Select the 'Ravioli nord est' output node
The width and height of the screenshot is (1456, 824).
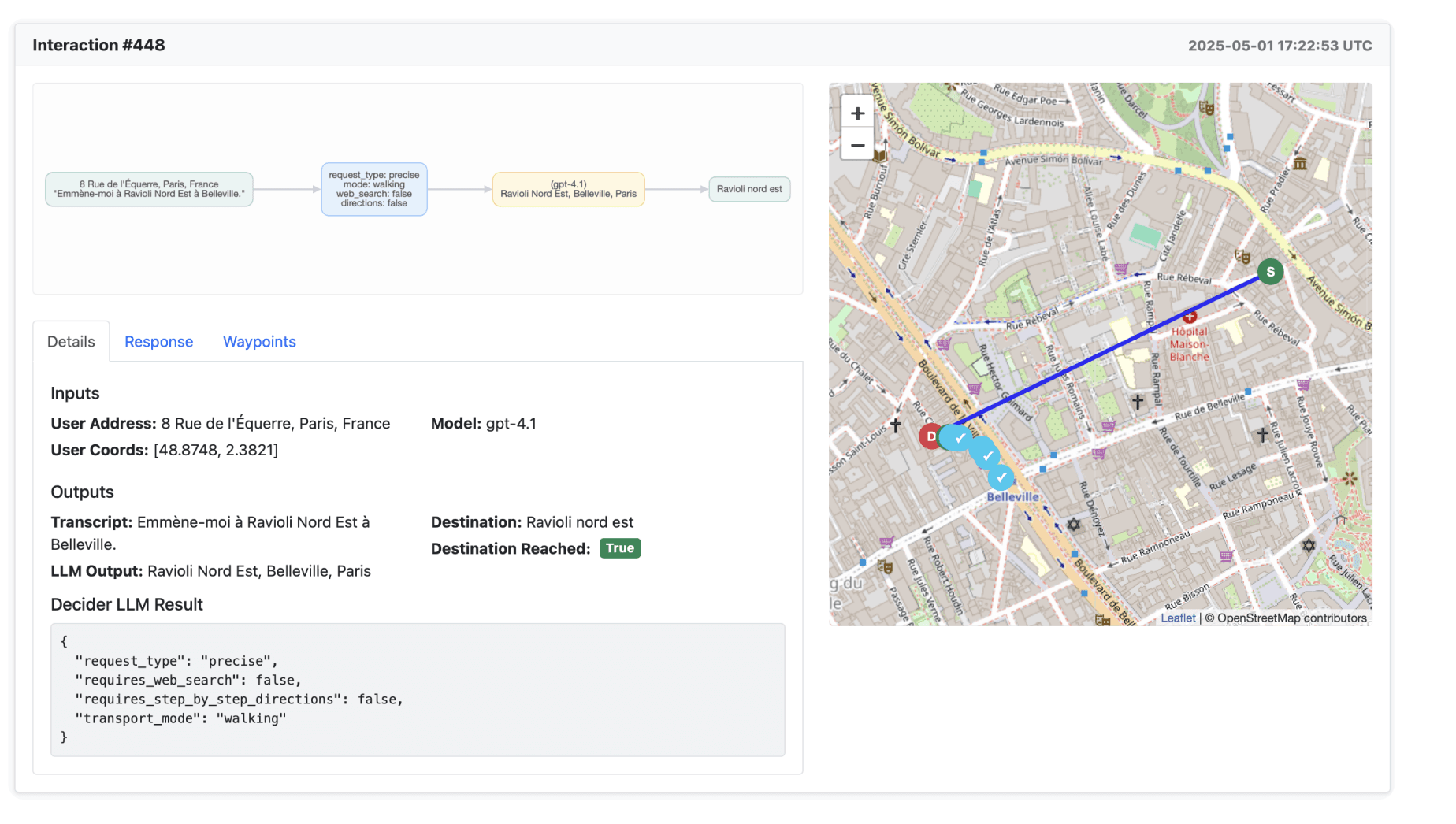pos(748,189)
